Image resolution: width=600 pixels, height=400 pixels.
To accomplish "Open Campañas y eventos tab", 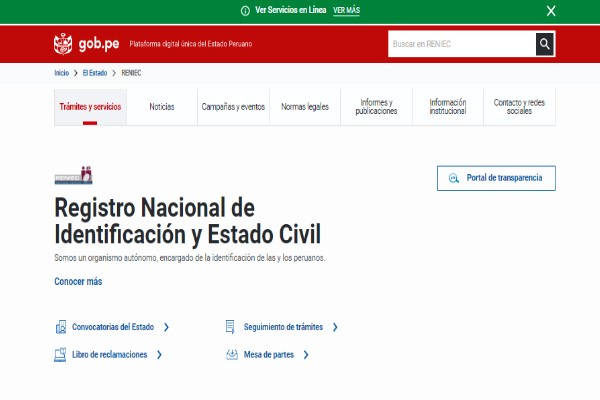I will click(x=233, y=107).
